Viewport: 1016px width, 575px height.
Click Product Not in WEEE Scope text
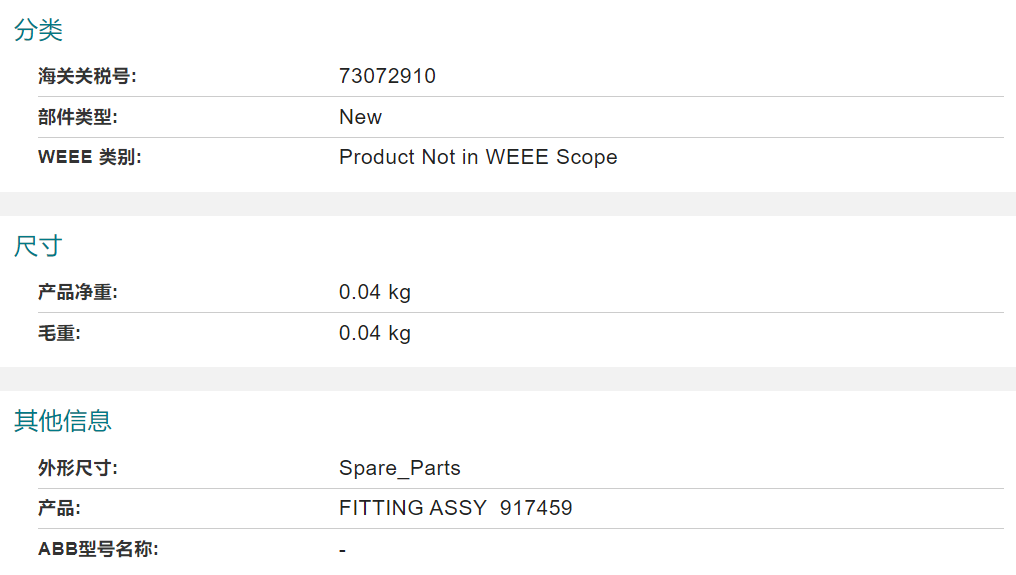pos(478,157)
